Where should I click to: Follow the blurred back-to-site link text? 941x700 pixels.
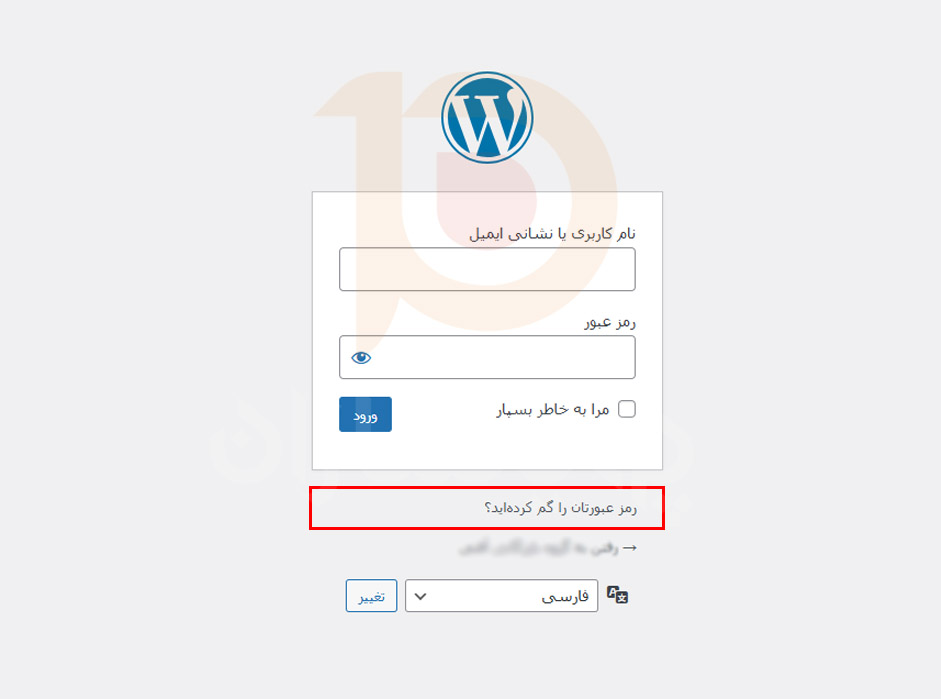pos(538,548)
